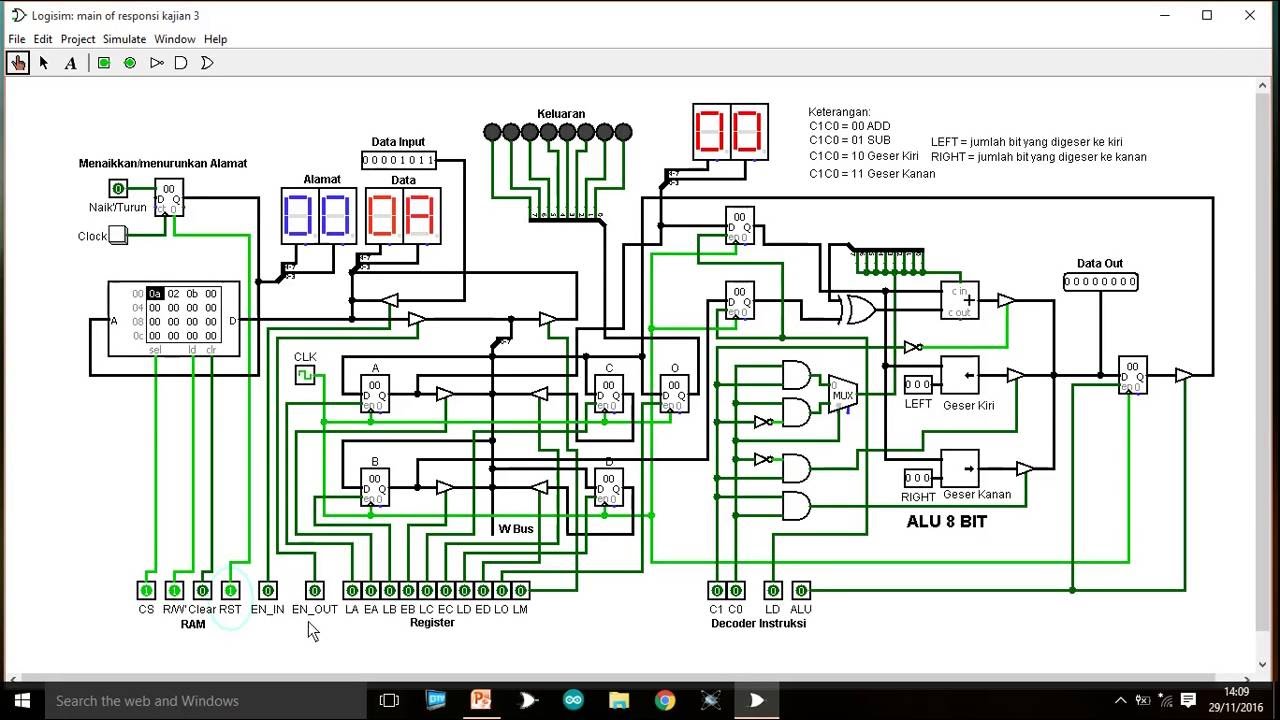Toggle the Naik/Turun input pin
The height and width of the screenshot is (720, 1280).
tap(118, 188)
